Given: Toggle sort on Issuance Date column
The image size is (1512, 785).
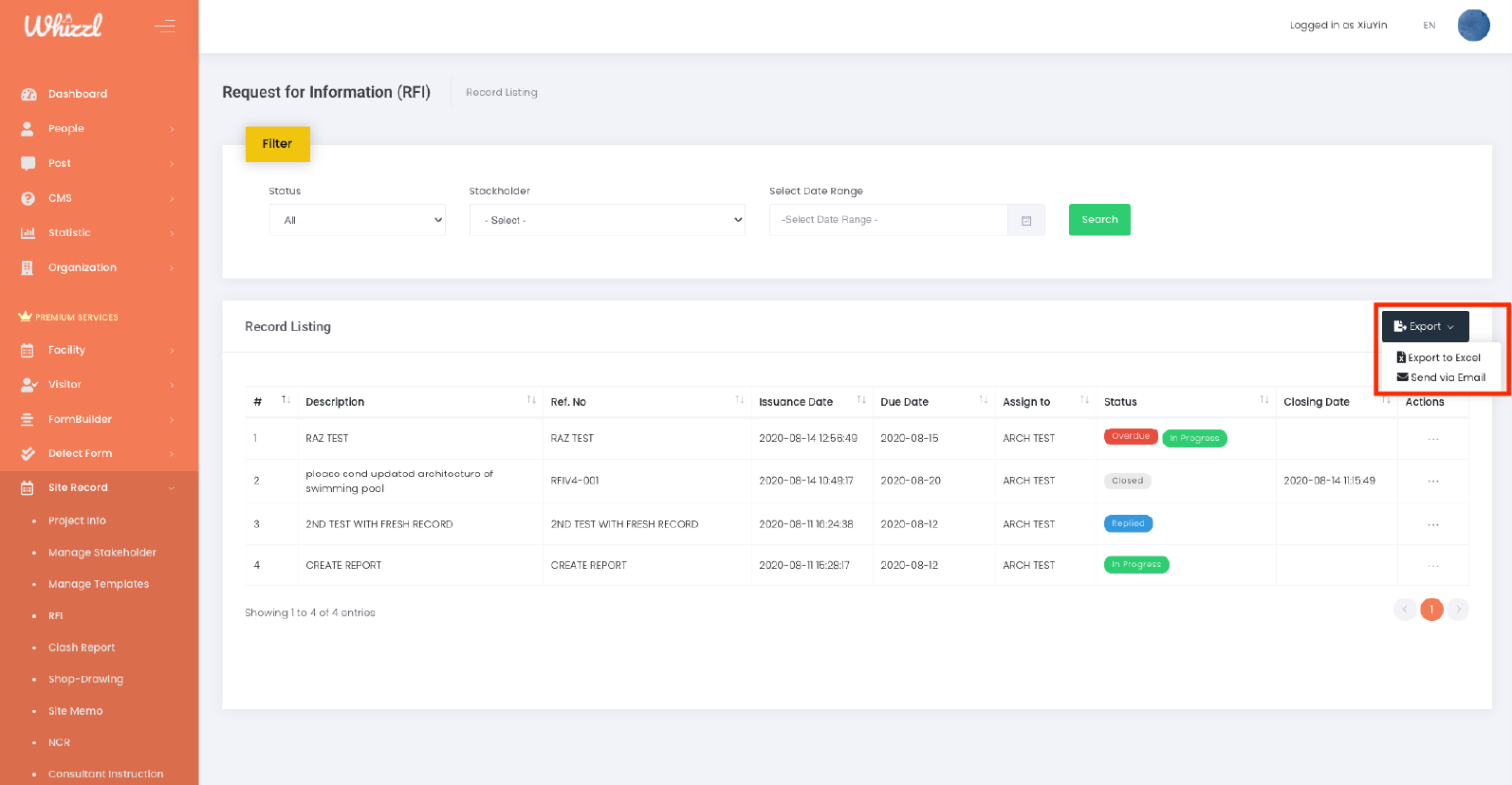Looking at the screenshot, I should [861, 400].
